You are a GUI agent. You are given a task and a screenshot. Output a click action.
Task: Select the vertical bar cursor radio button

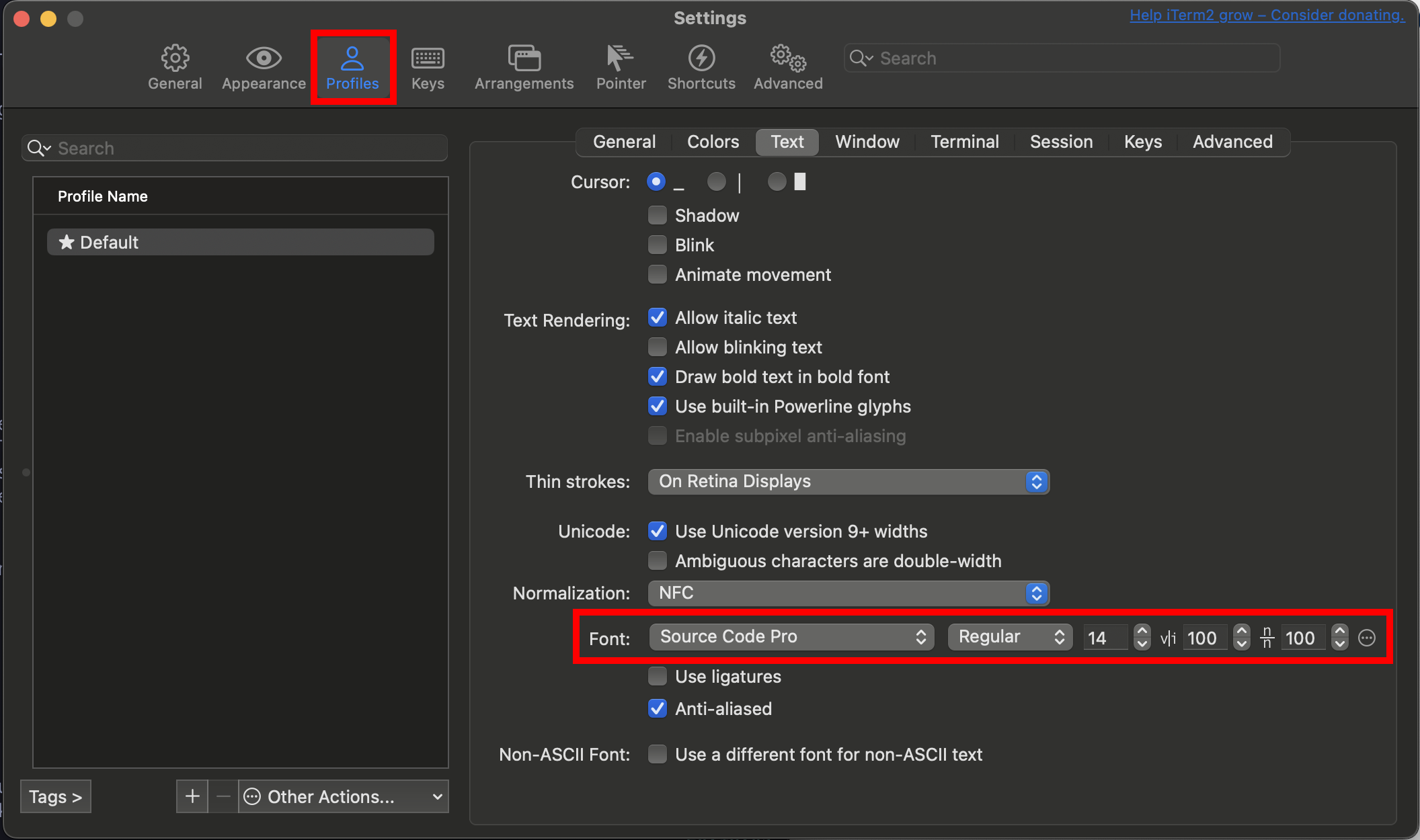click(717, 181)
